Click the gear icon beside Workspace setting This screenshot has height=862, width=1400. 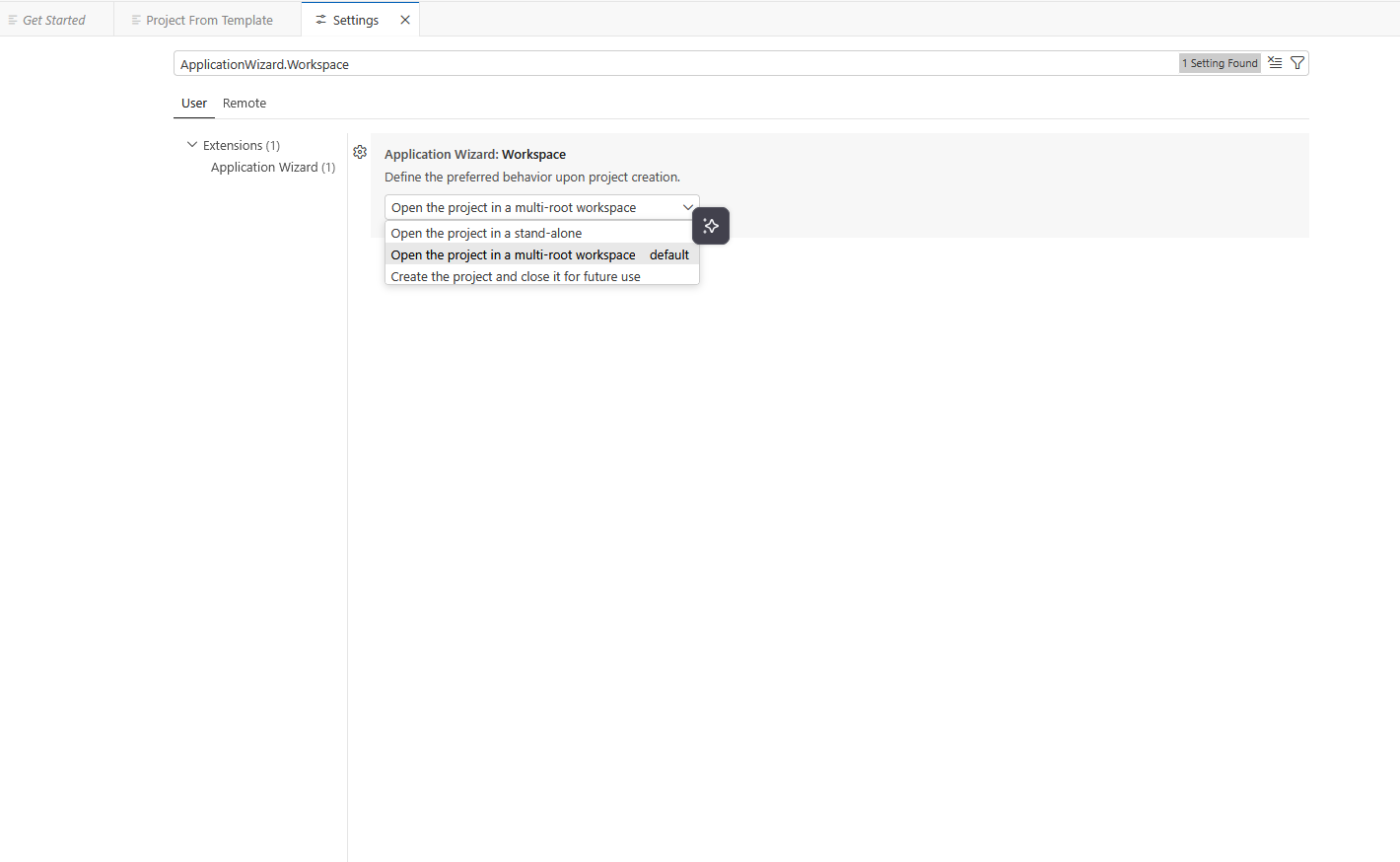point(360,152)
